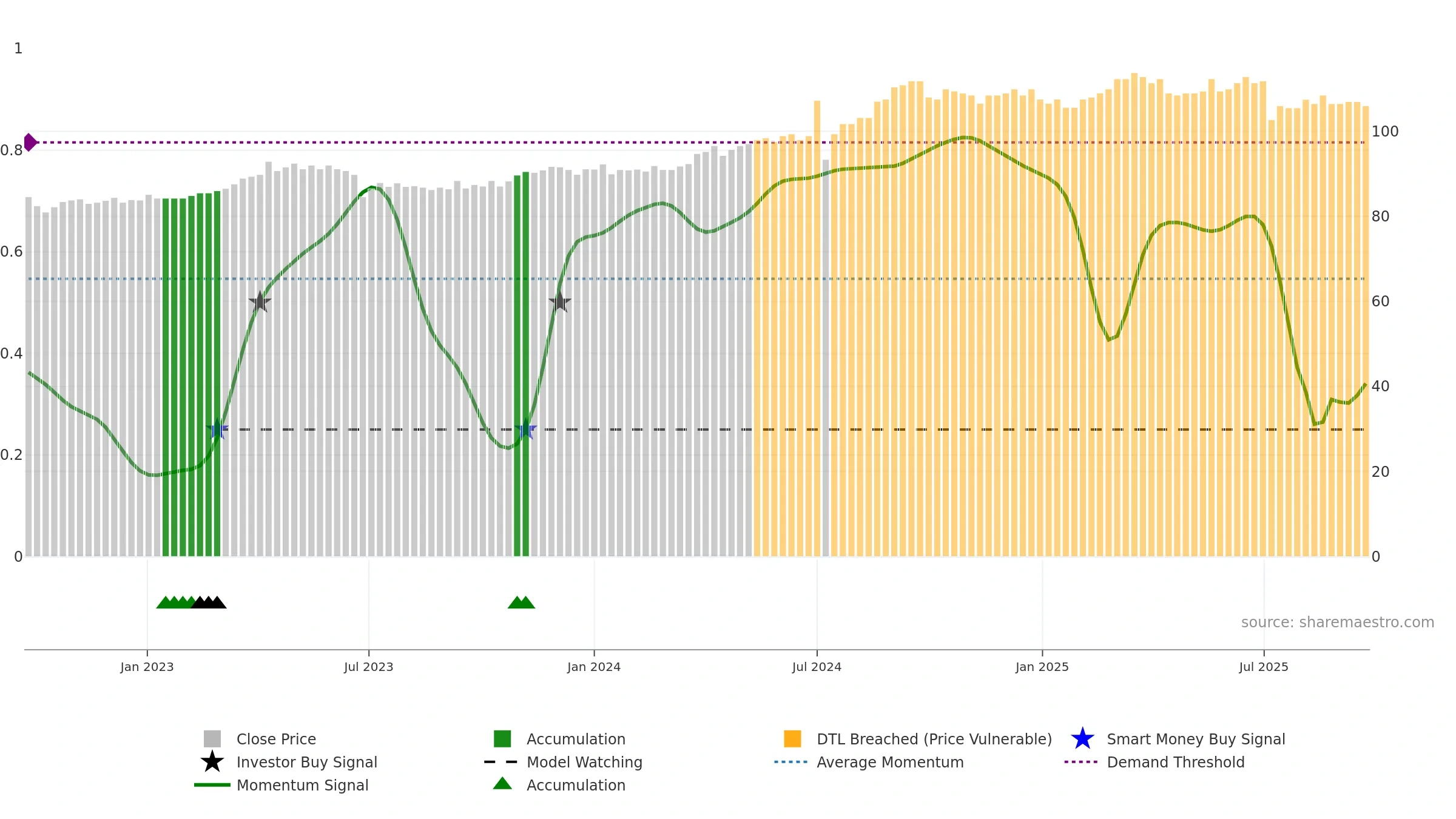Click the blue smart money star early 2023

tap(217, 430)
